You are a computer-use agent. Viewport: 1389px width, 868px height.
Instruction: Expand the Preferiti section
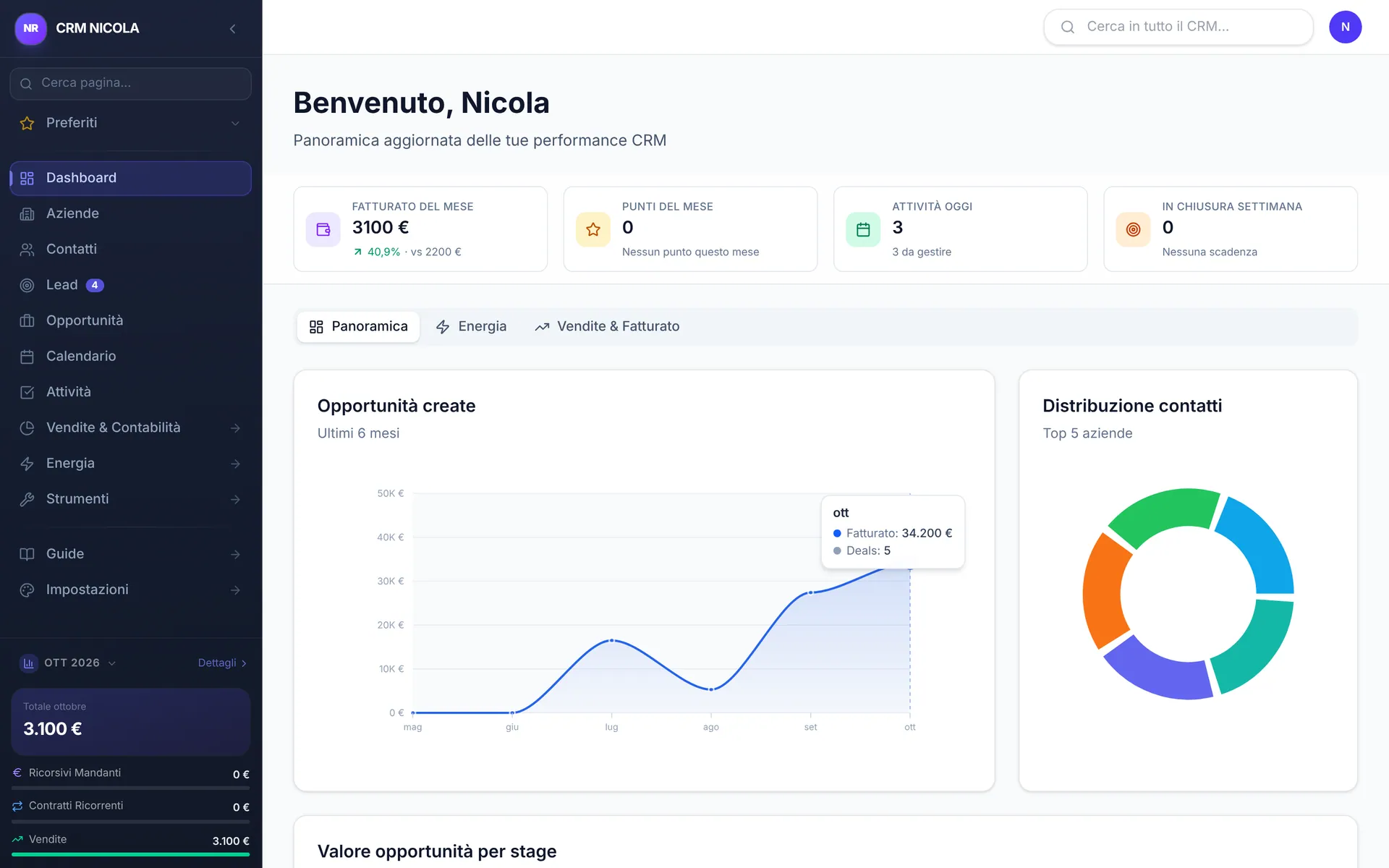pos(235,123)
